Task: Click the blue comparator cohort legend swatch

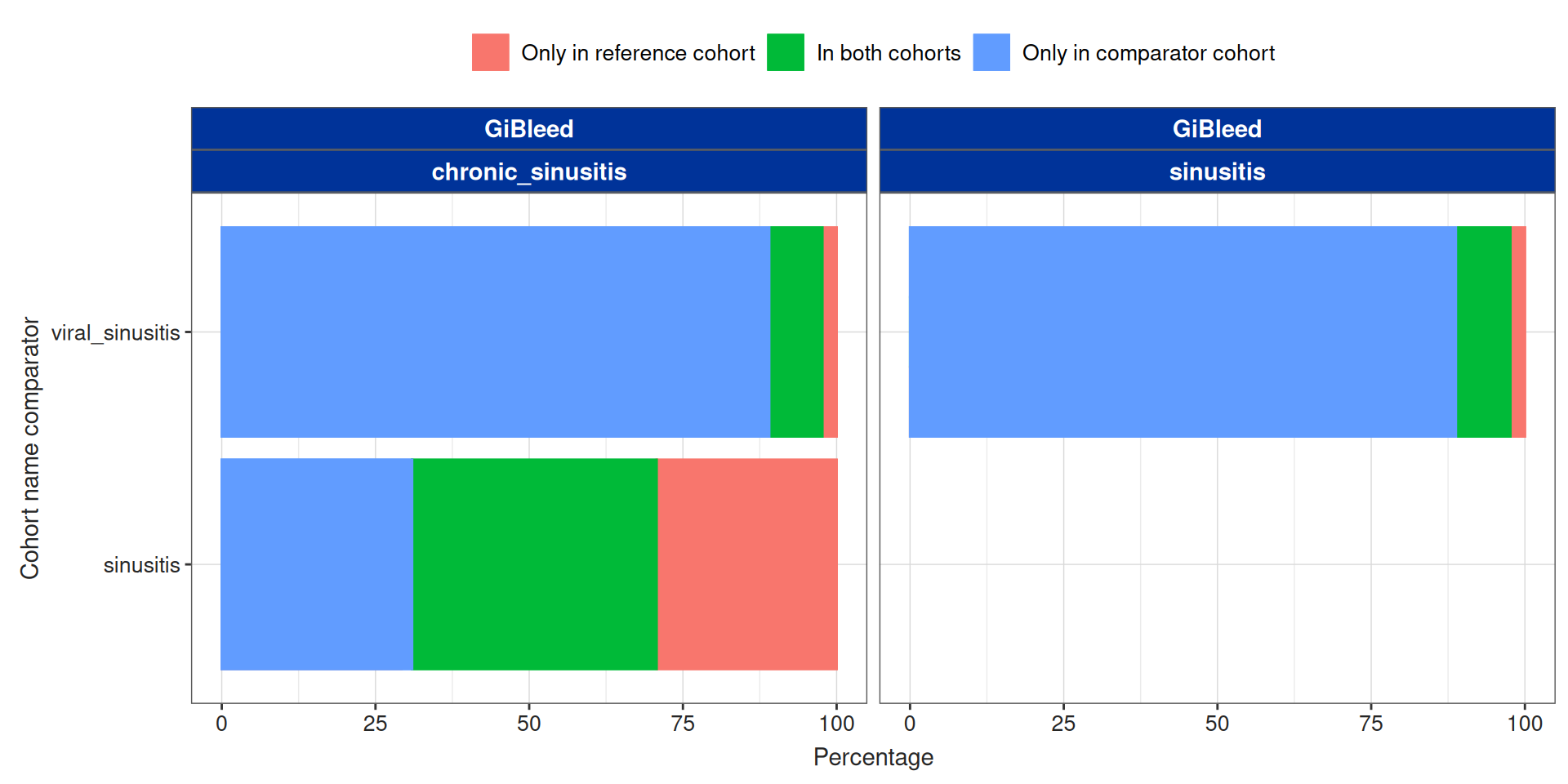Action: (991, 52)
